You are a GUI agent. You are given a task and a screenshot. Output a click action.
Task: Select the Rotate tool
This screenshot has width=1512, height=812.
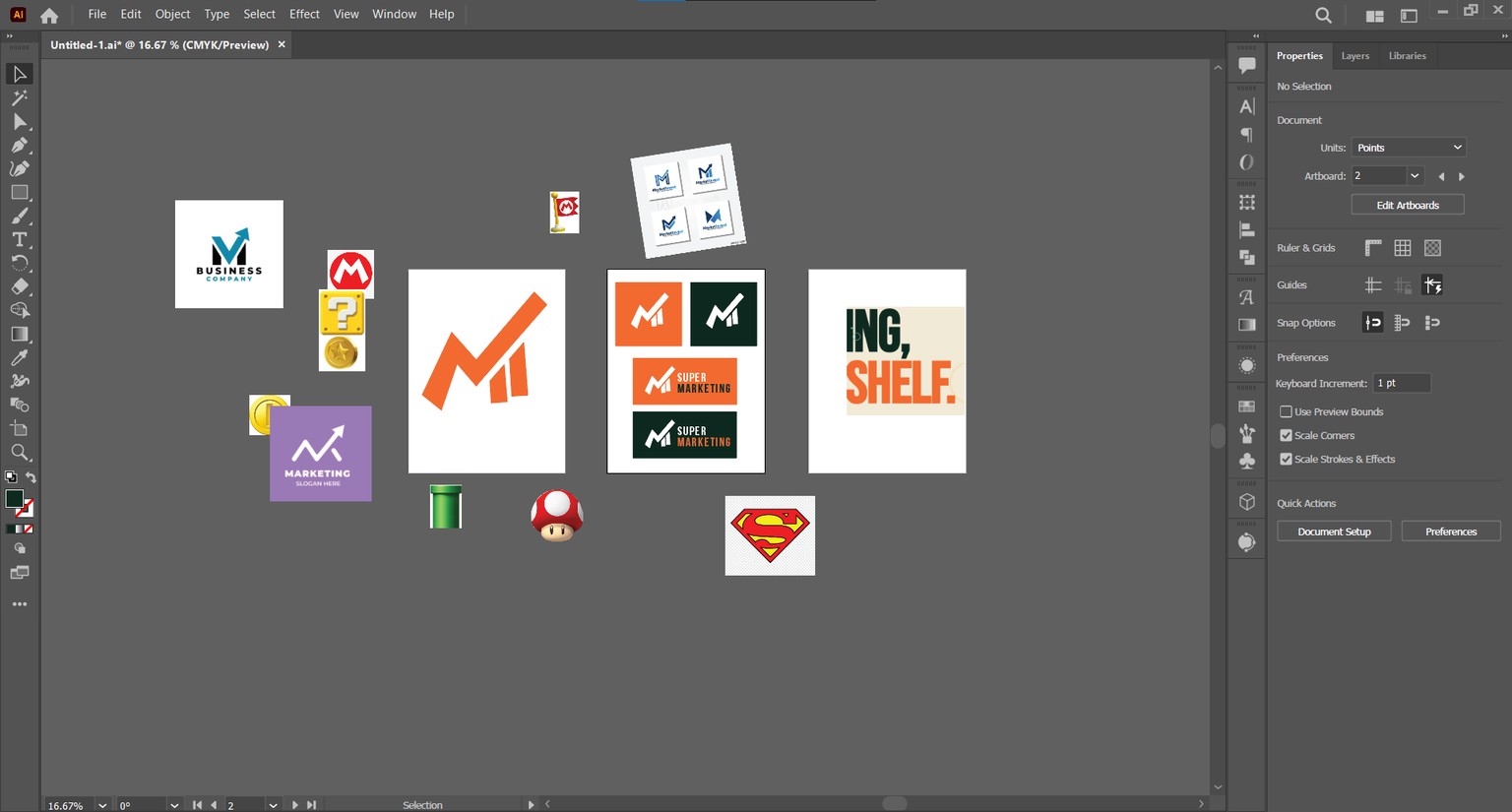20,263
